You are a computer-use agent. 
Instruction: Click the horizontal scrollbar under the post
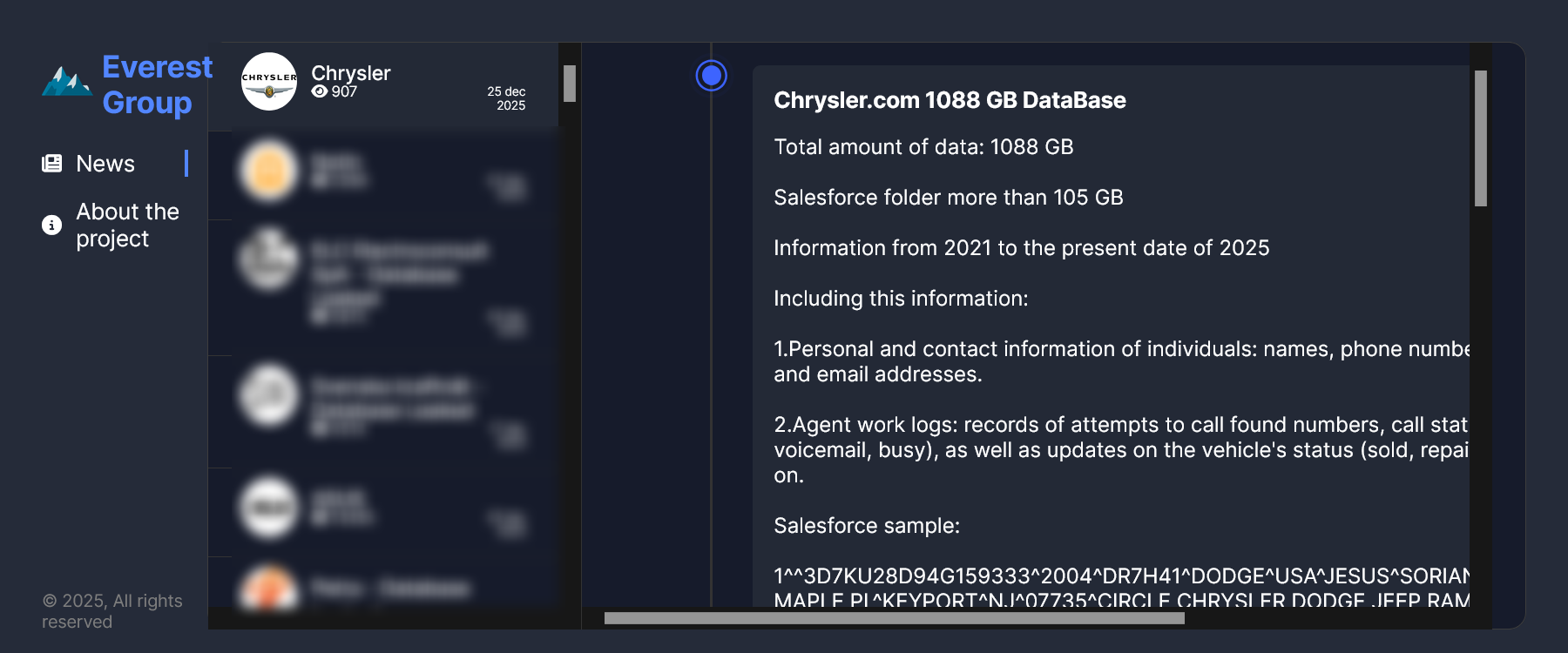(894, 618)
